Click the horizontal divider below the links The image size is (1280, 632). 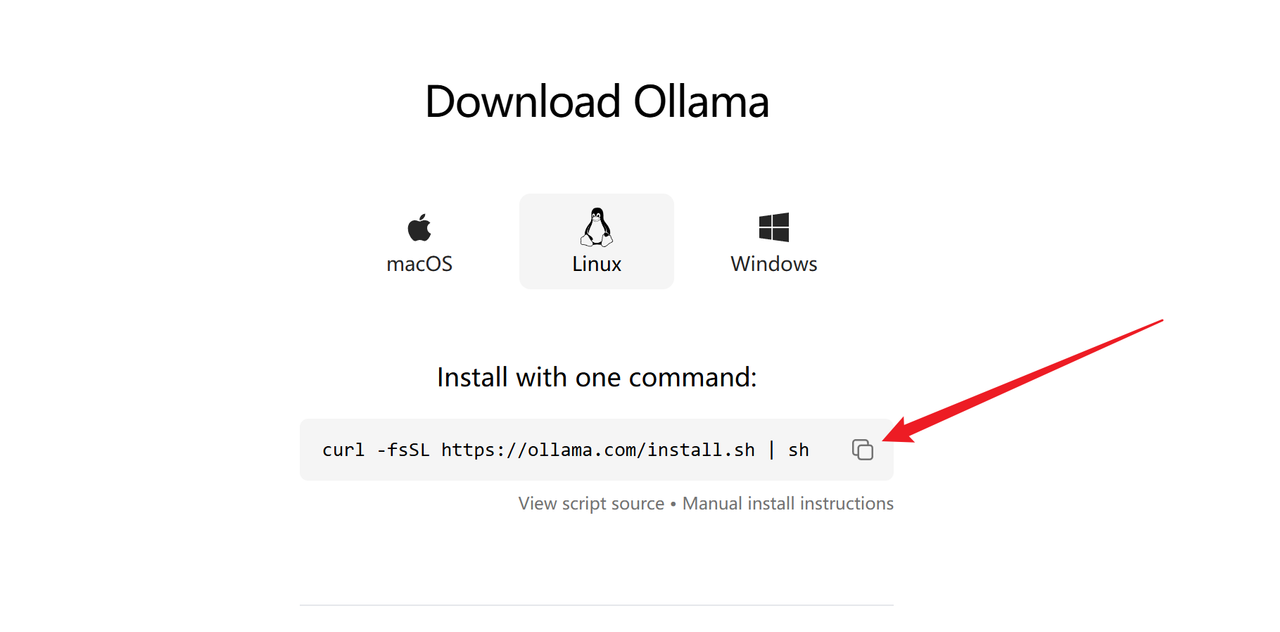[597, 605]
